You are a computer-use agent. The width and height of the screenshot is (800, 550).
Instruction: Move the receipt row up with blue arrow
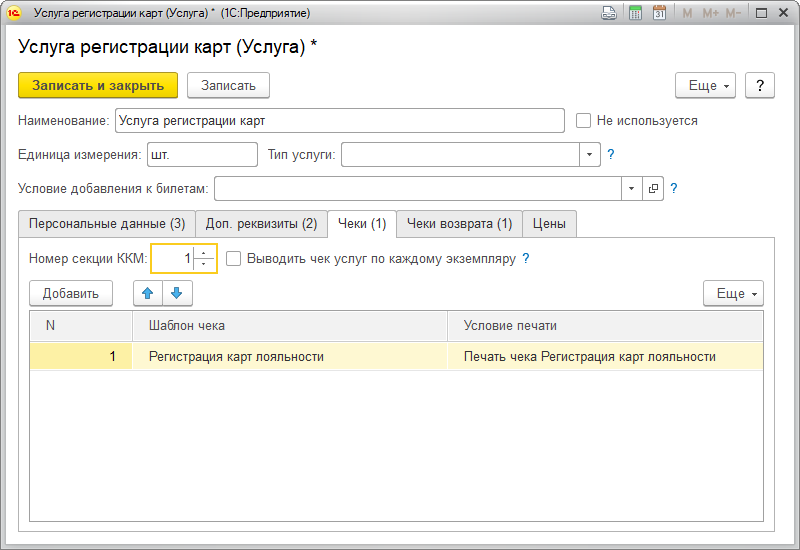(x=148, y=293)
